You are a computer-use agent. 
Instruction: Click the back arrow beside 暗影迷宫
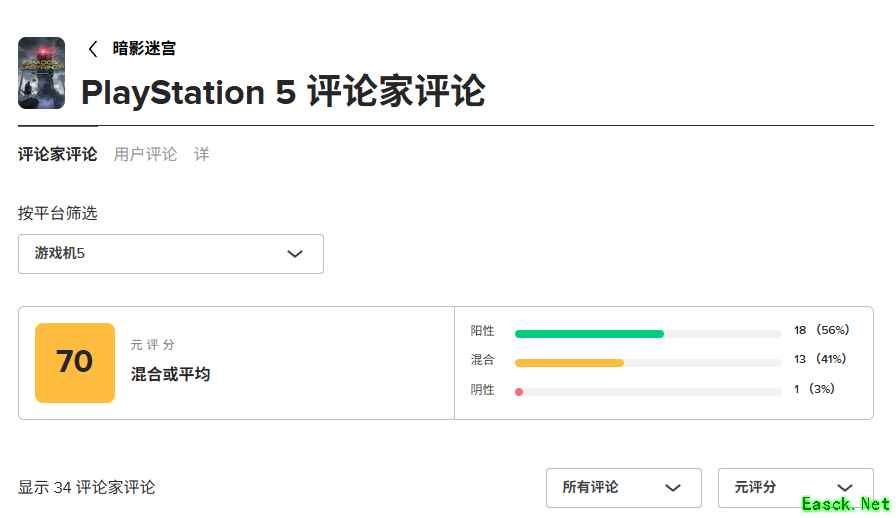click(x=93, y=49)
